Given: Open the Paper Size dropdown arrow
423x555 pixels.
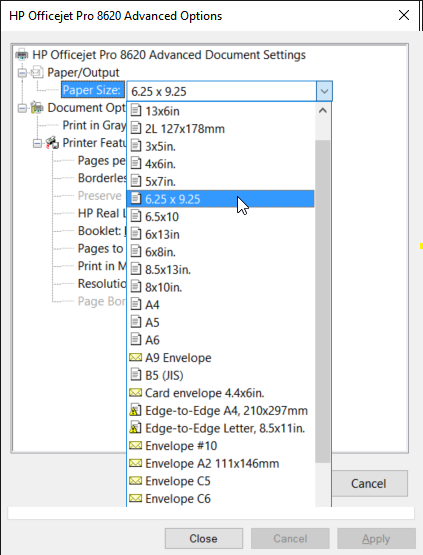Looking at the screenshot, I should (x=324, y=91).
